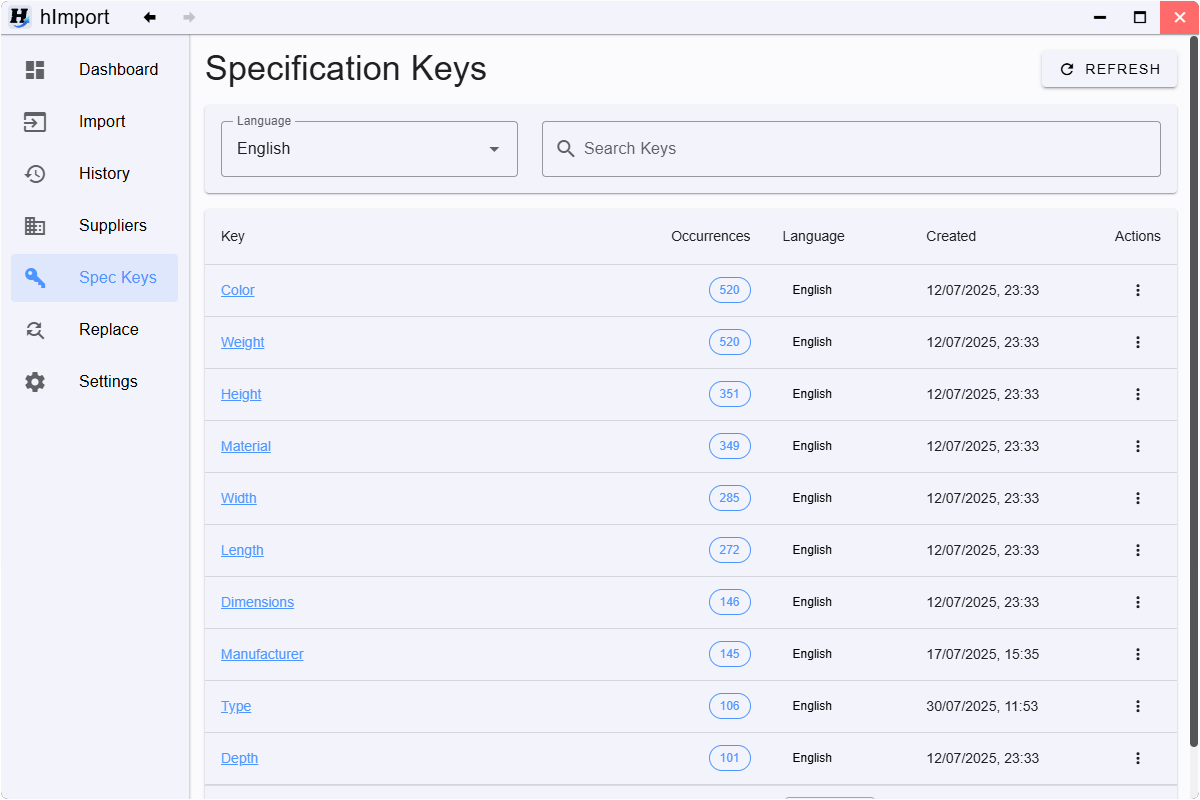Click the Import arrow icon
Viewport: 1200px width, 800px height.
pyautogui.click(x=35, y=121)
